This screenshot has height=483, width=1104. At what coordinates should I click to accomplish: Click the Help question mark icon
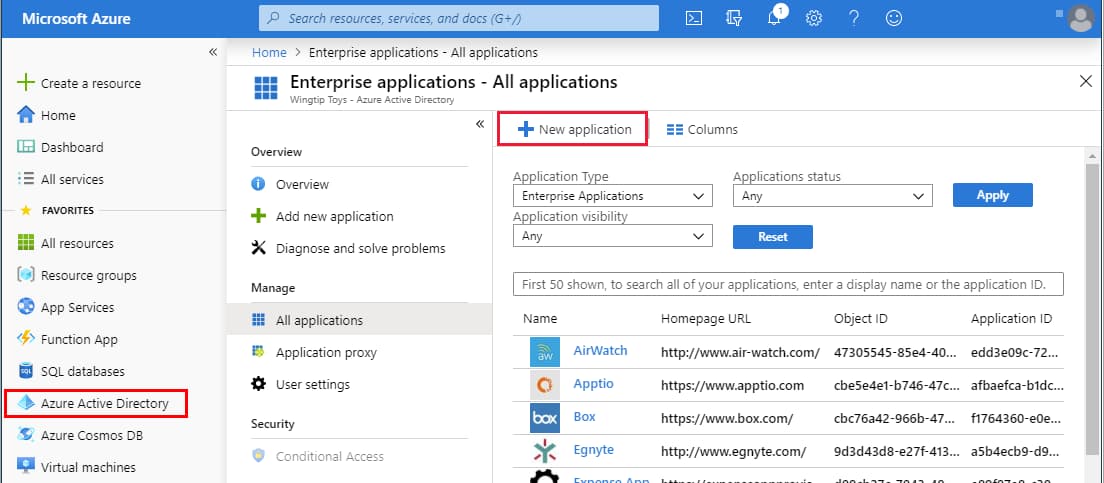854,18
